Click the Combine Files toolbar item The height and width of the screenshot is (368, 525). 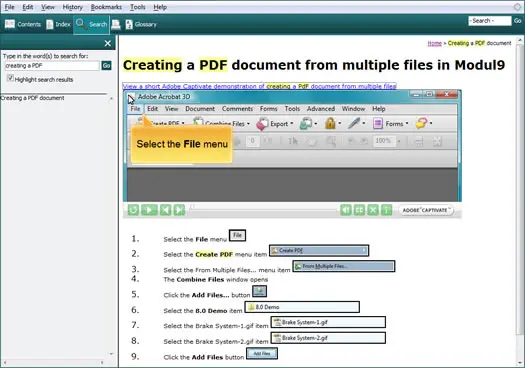(x=221, y=123)
